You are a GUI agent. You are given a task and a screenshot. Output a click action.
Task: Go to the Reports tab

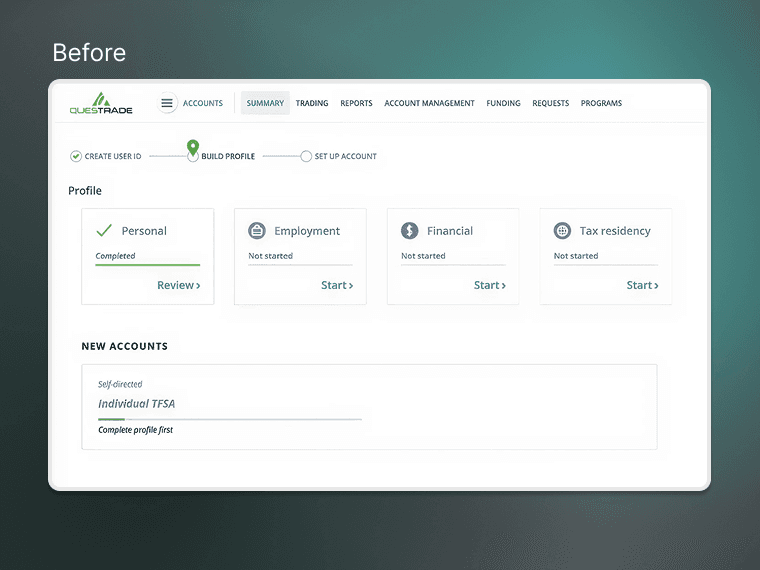coord(356,103)
